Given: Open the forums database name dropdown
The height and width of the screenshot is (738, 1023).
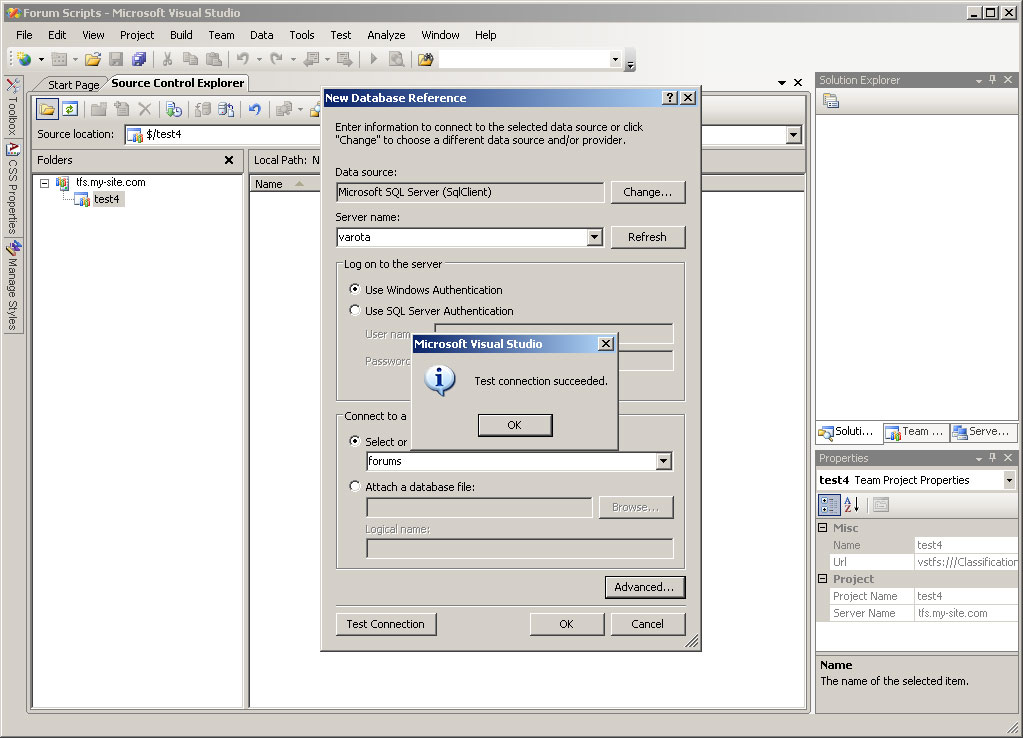Looking at the screenshot, I should 664,461.
